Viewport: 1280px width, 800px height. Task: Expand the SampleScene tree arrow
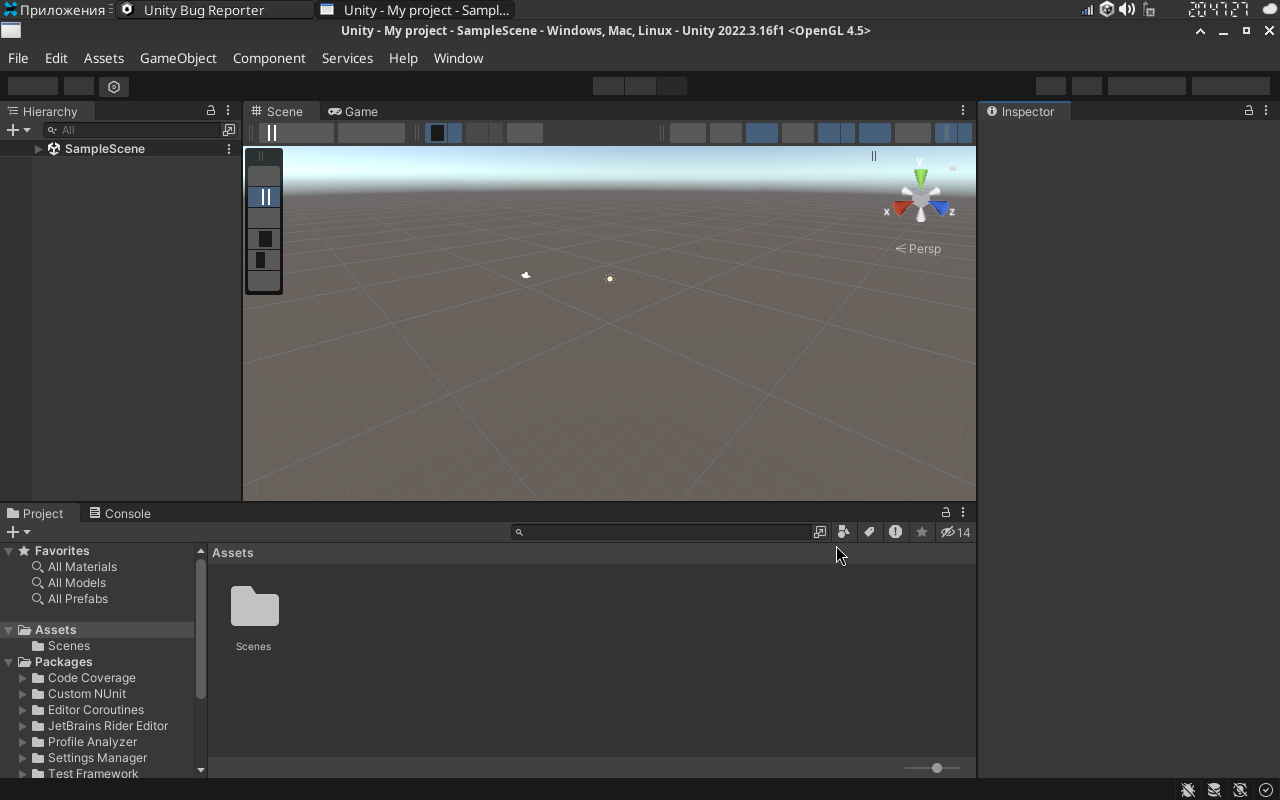[38, 149]
